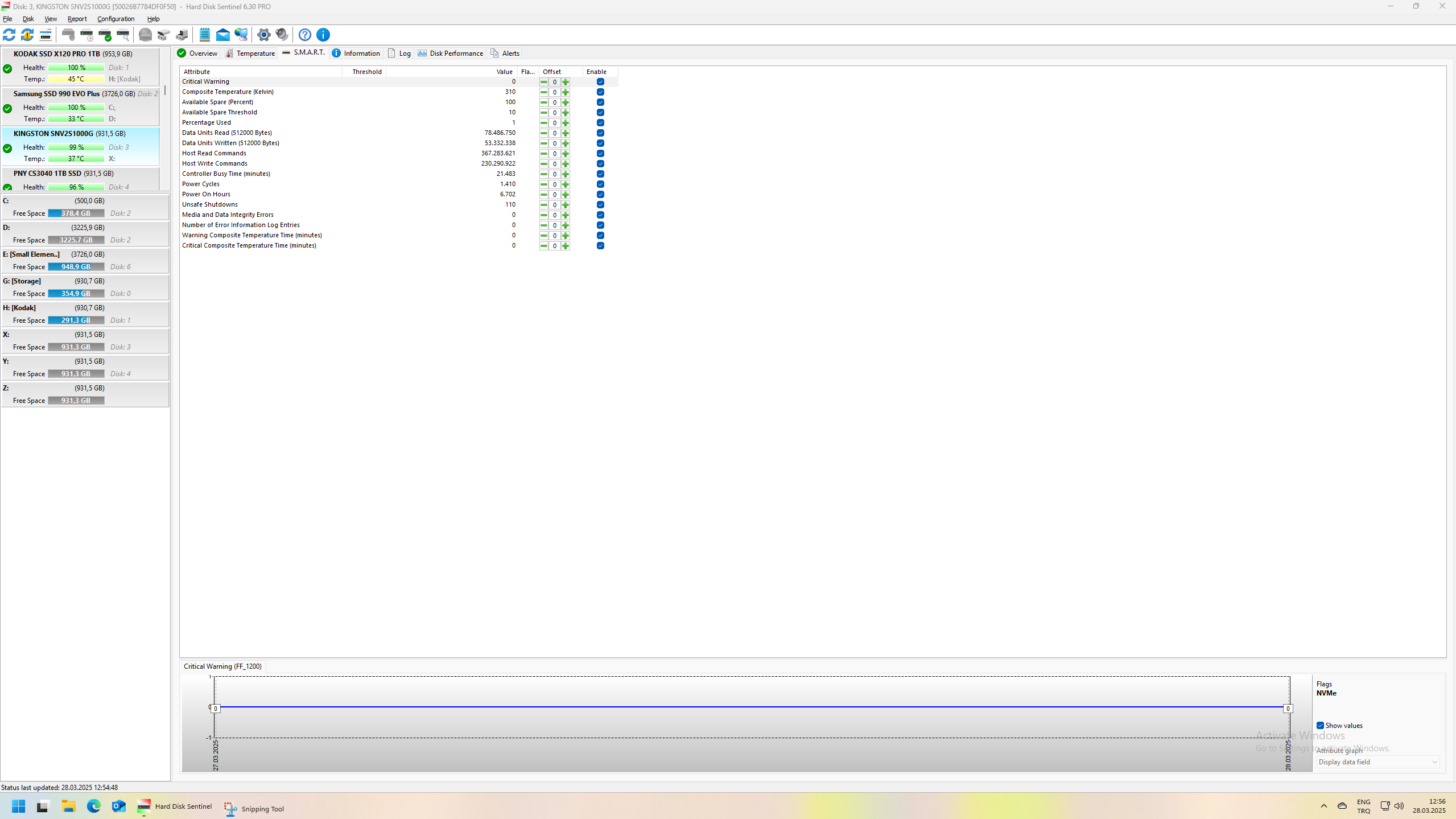Open the Windows Start menu
The image size is (1456, 819).
pyautogui.click(x=18, y=806)
